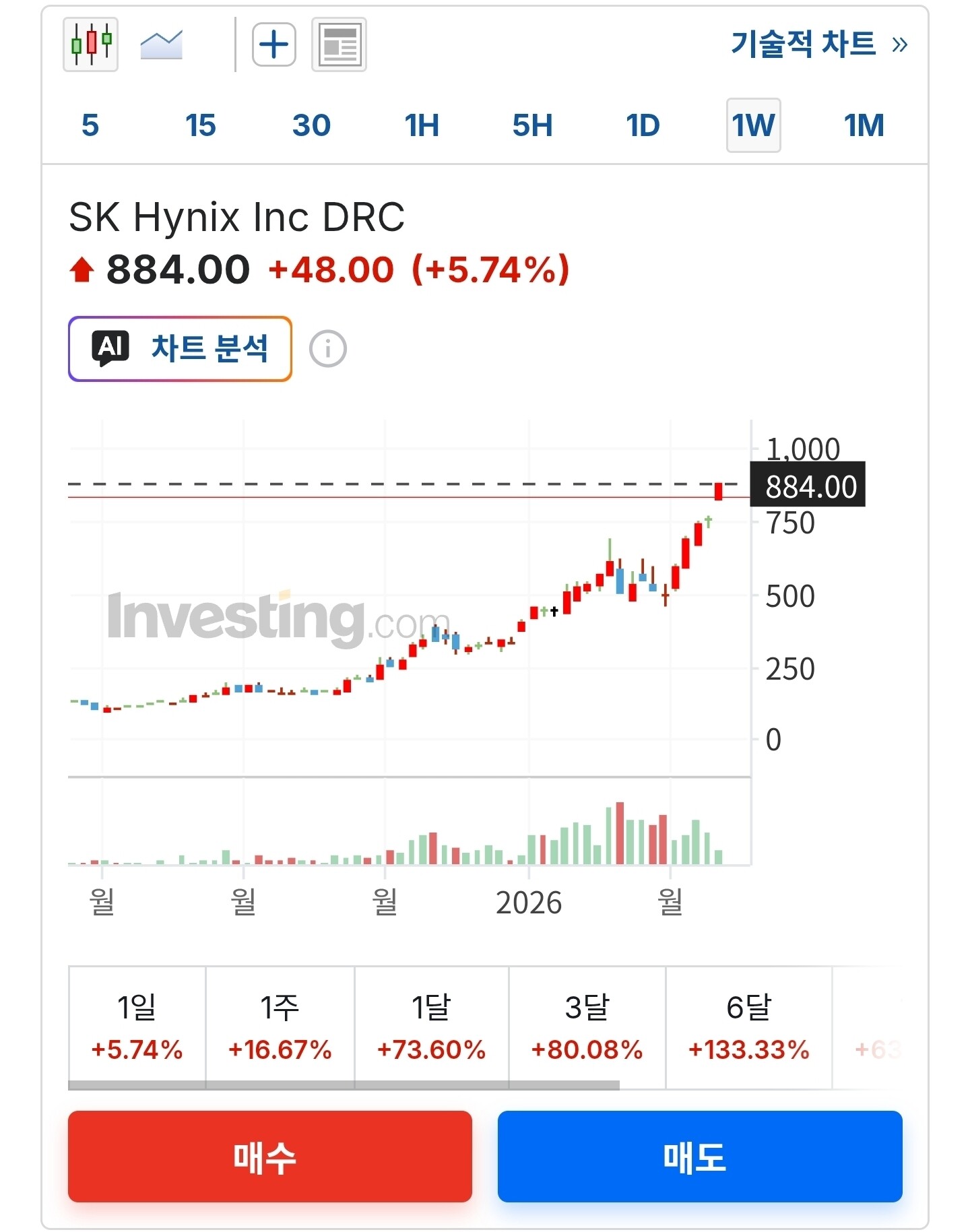Click the plus add-indicator icon
The image size is (970, 1232).
[x=274, y=45]
